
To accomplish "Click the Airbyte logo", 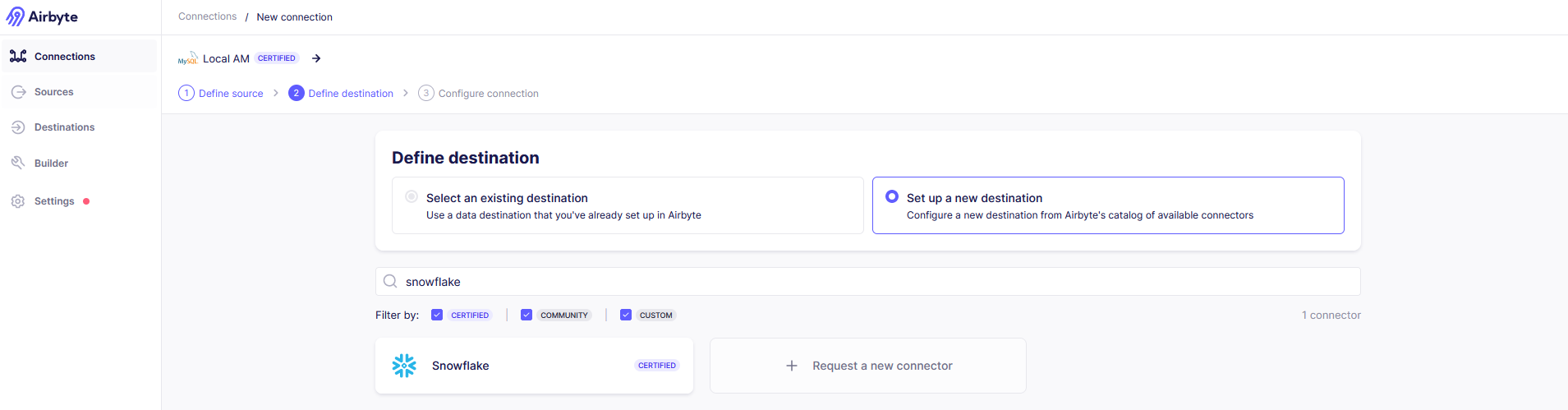I will pos(42,16).
